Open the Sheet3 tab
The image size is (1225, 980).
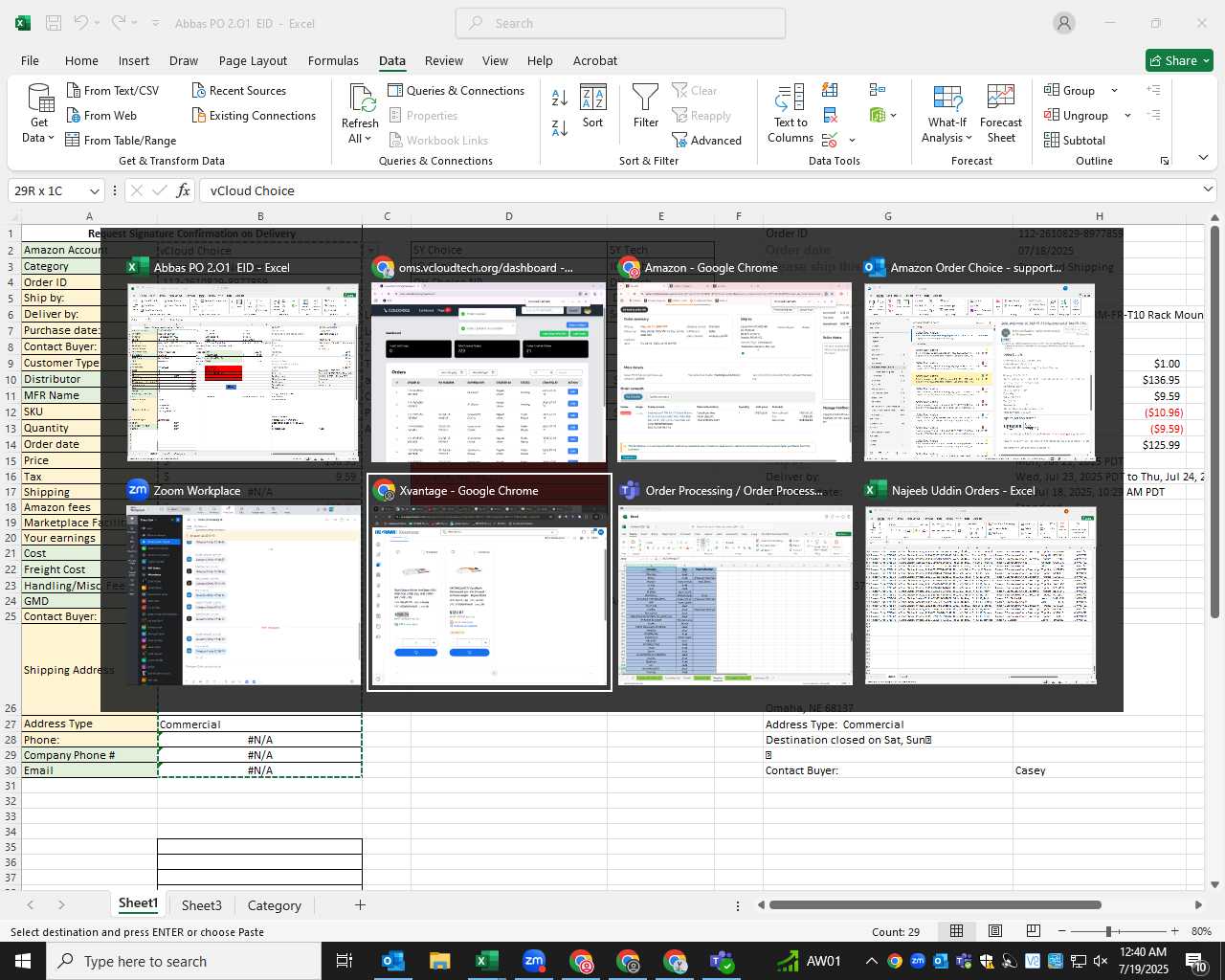tap(201, 905)
